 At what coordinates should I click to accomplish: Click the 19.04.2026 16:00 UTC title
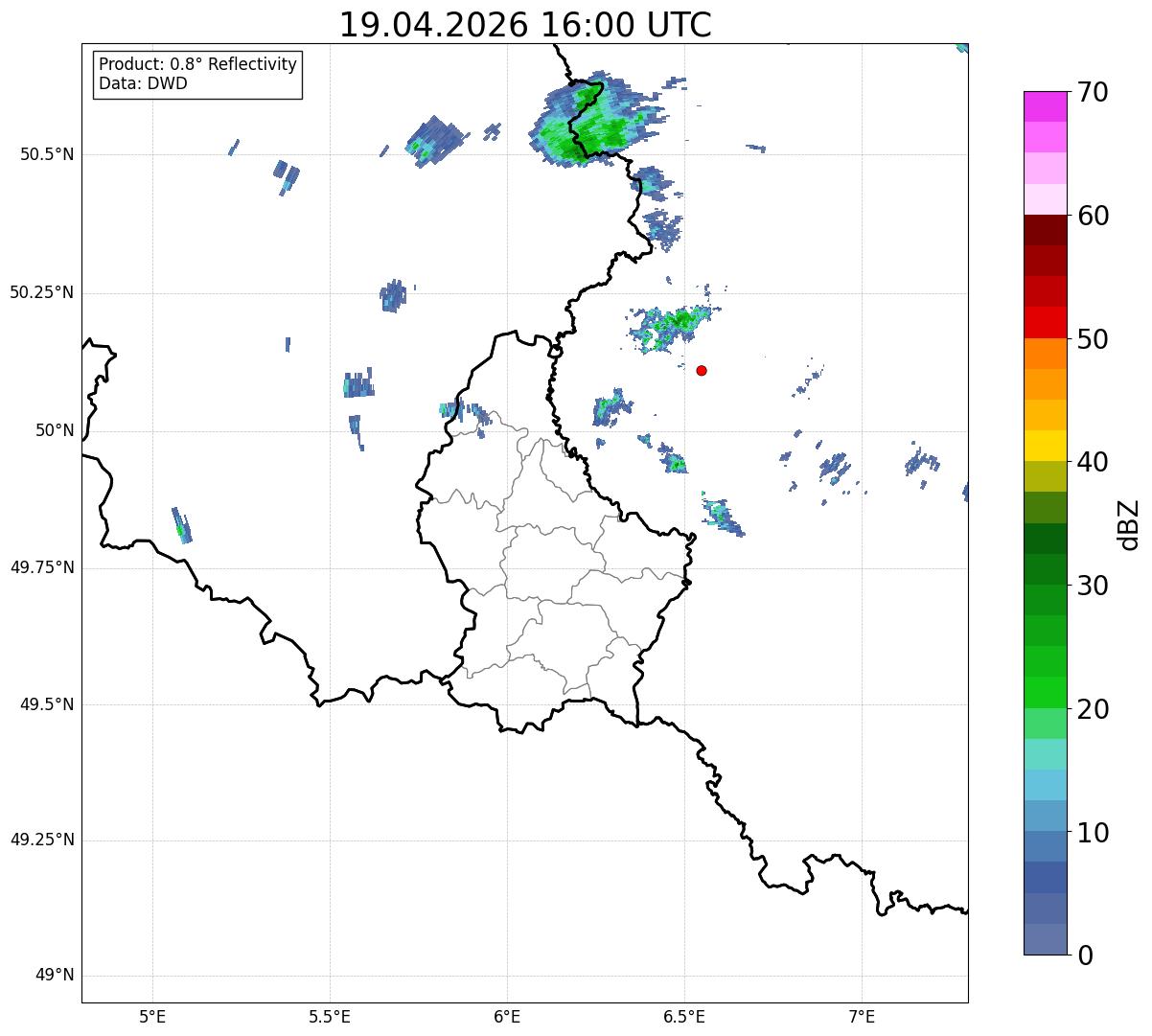point(525,25)
